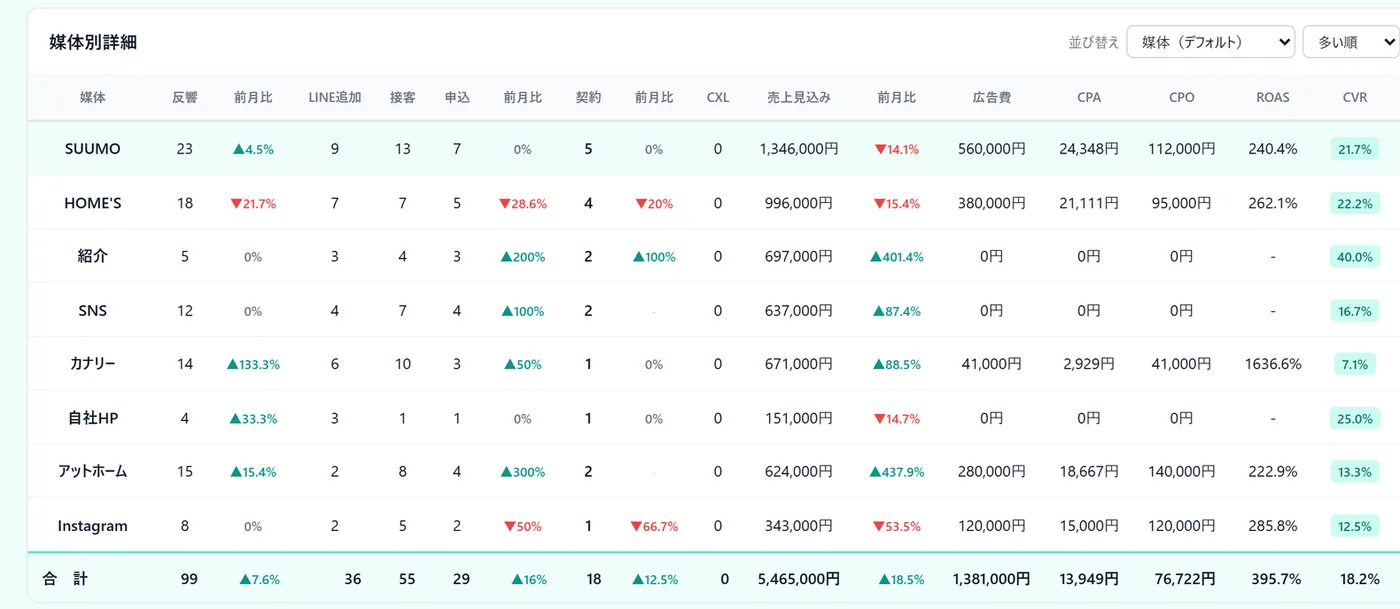Click the ▼28.6% application change value
Screen dimensions: 1400x609
[523, 204]
